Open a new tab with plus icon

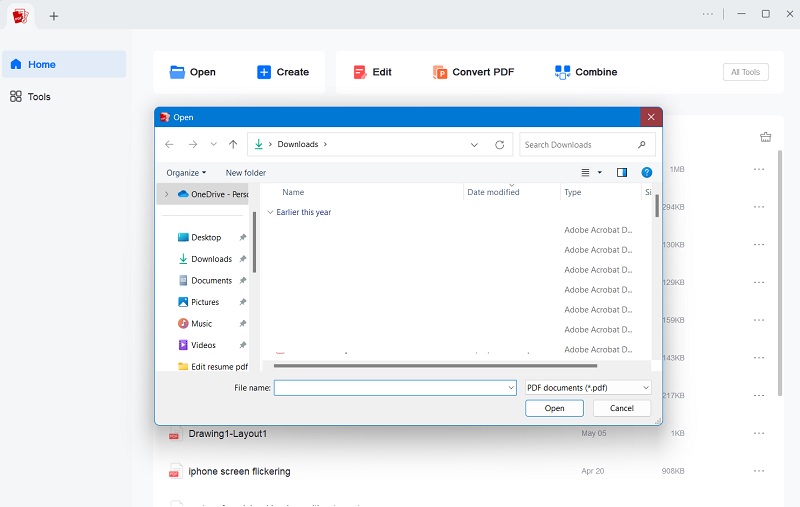point(54,16)
